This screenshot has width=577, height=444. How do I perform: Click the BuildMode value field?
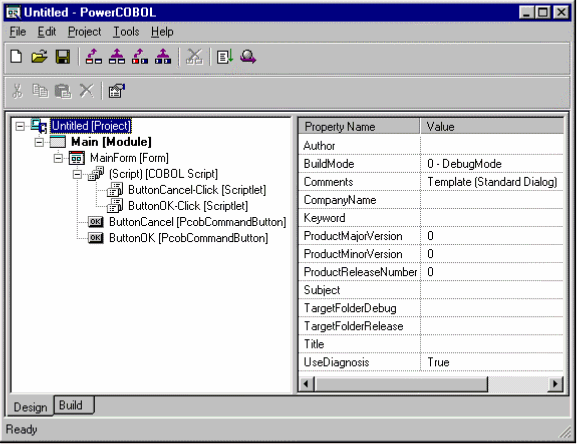click(x=492, y=164)
